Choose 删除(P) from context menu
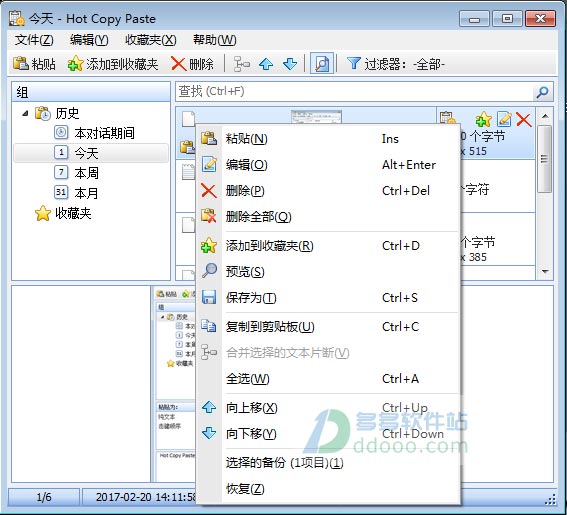The width and height of the screenshot is (567, 515). click(x=328, y=191)
